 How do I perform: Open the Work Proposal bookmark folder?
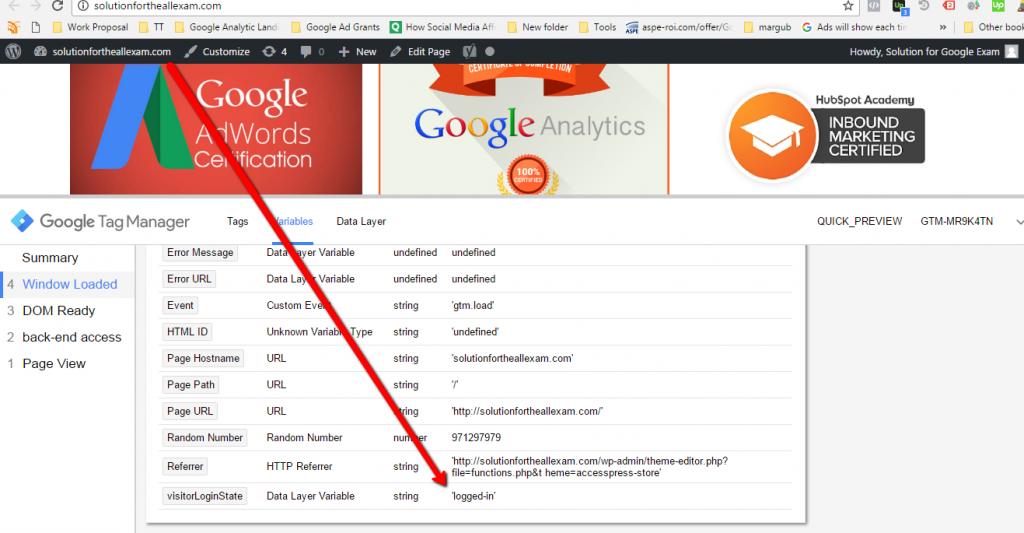(90, 27)
